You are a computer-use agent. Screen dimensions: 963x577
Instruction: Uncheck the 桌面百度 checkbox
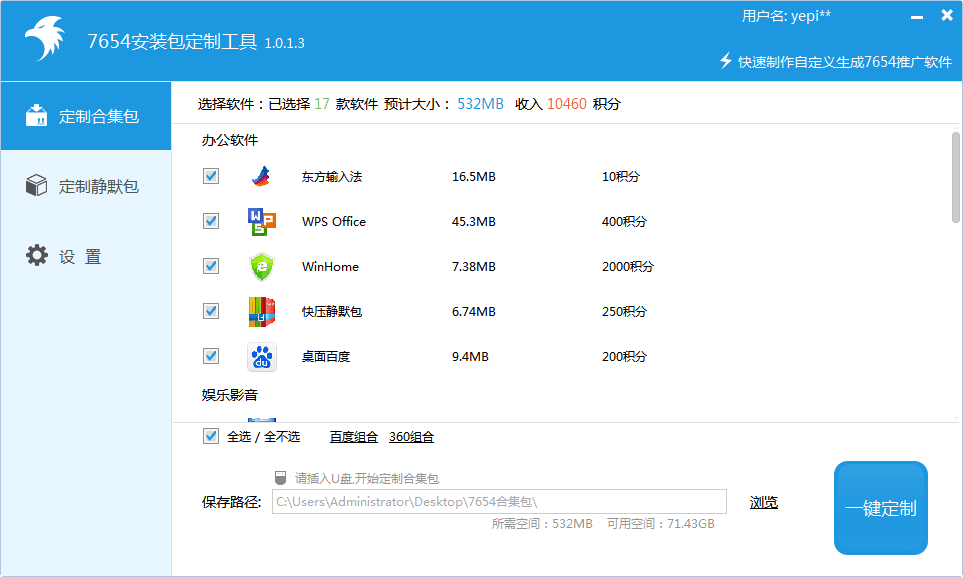[211, 356]
